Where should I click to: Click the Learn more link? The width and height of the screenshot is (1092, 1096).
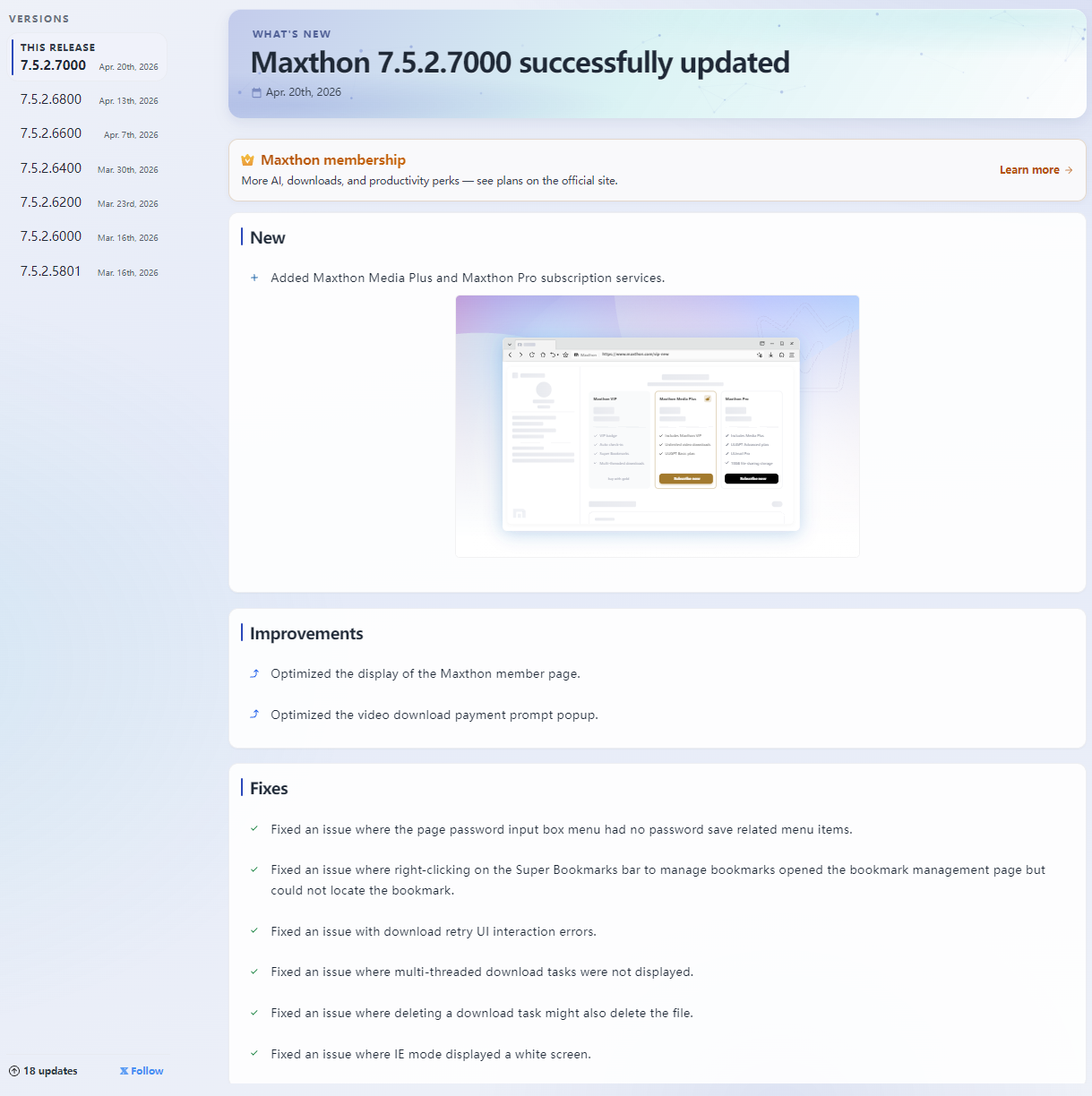coord(1029,170)
